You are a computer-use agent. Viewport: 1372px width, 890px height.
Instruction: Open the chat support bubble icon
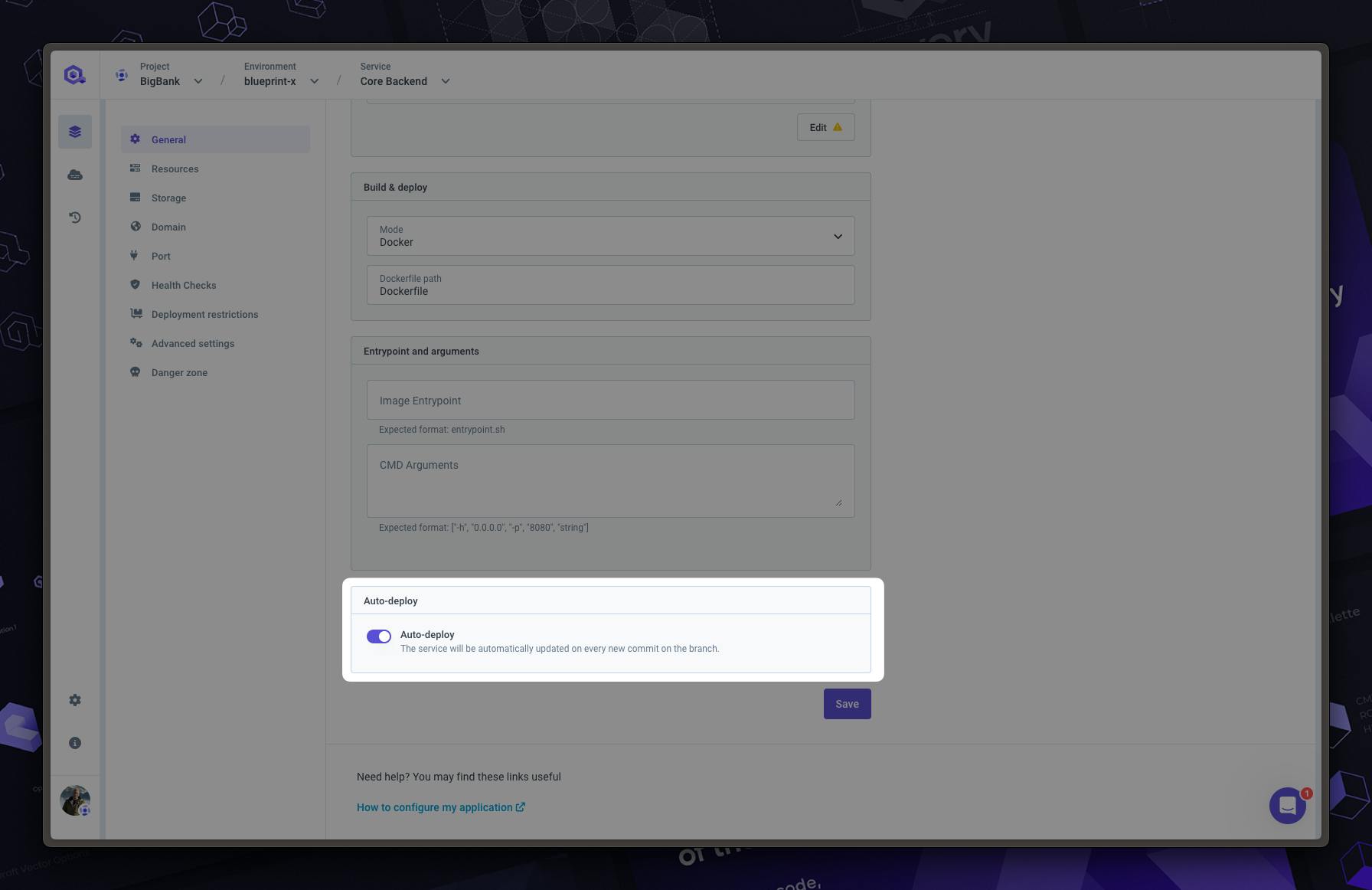click(1288, 806)
